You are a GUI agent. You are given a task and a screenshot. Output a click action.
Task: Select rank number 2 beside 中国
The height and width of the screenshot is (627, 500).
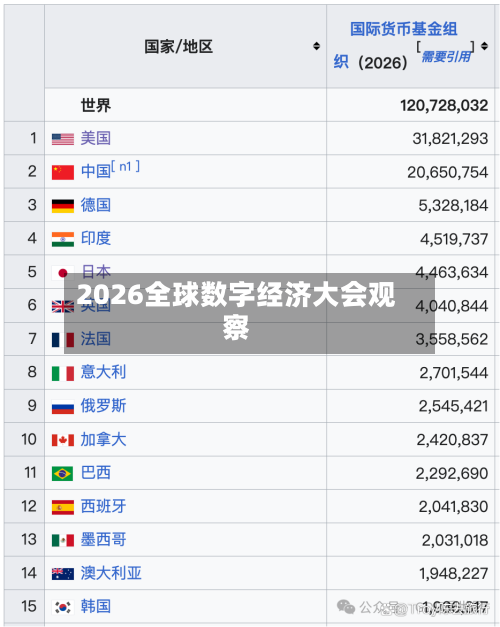click(32, 172)
